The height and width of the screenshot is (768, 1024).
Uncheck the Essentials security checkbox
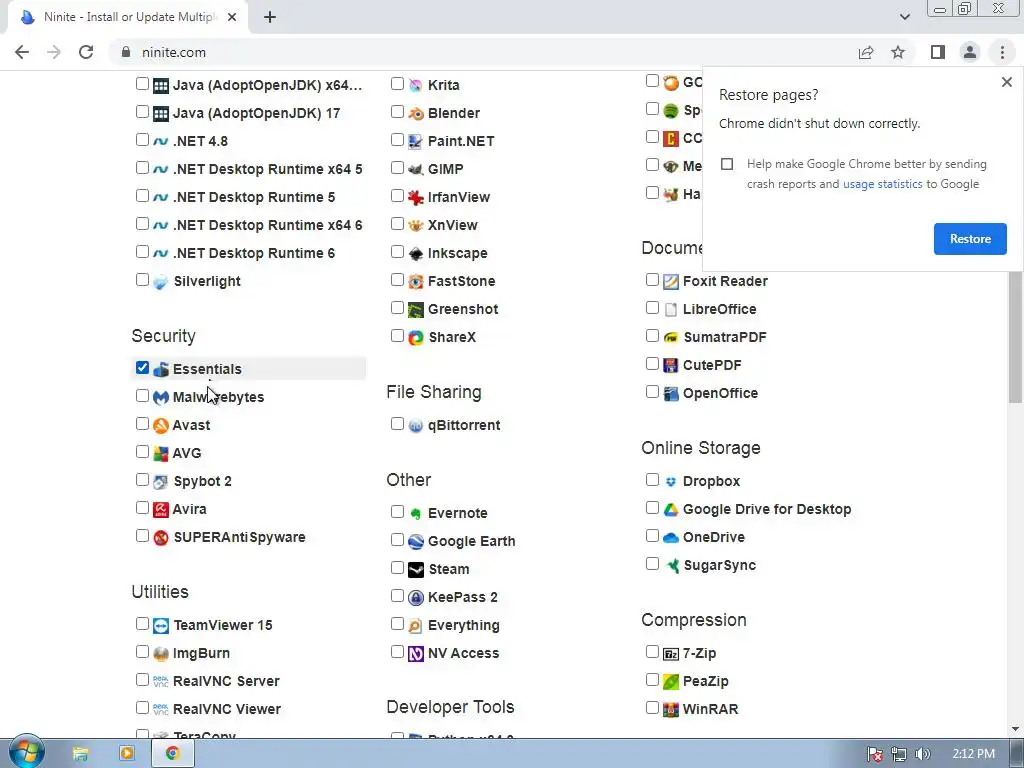tap(142, 368)
